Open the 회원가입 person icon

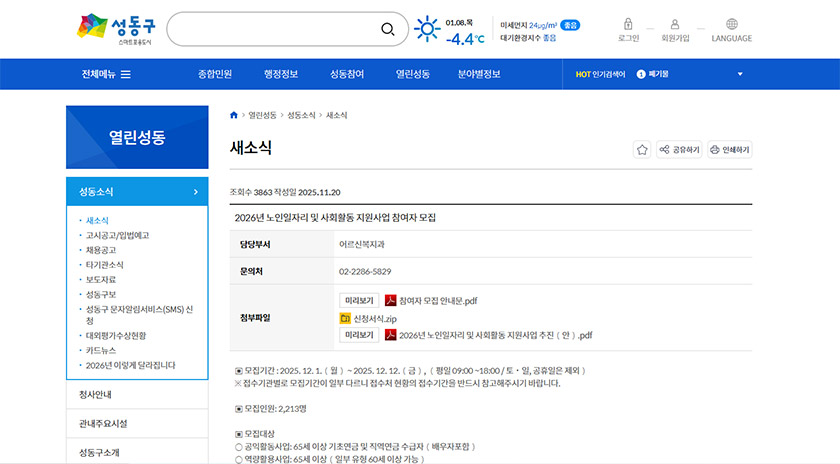click(675, 24)
